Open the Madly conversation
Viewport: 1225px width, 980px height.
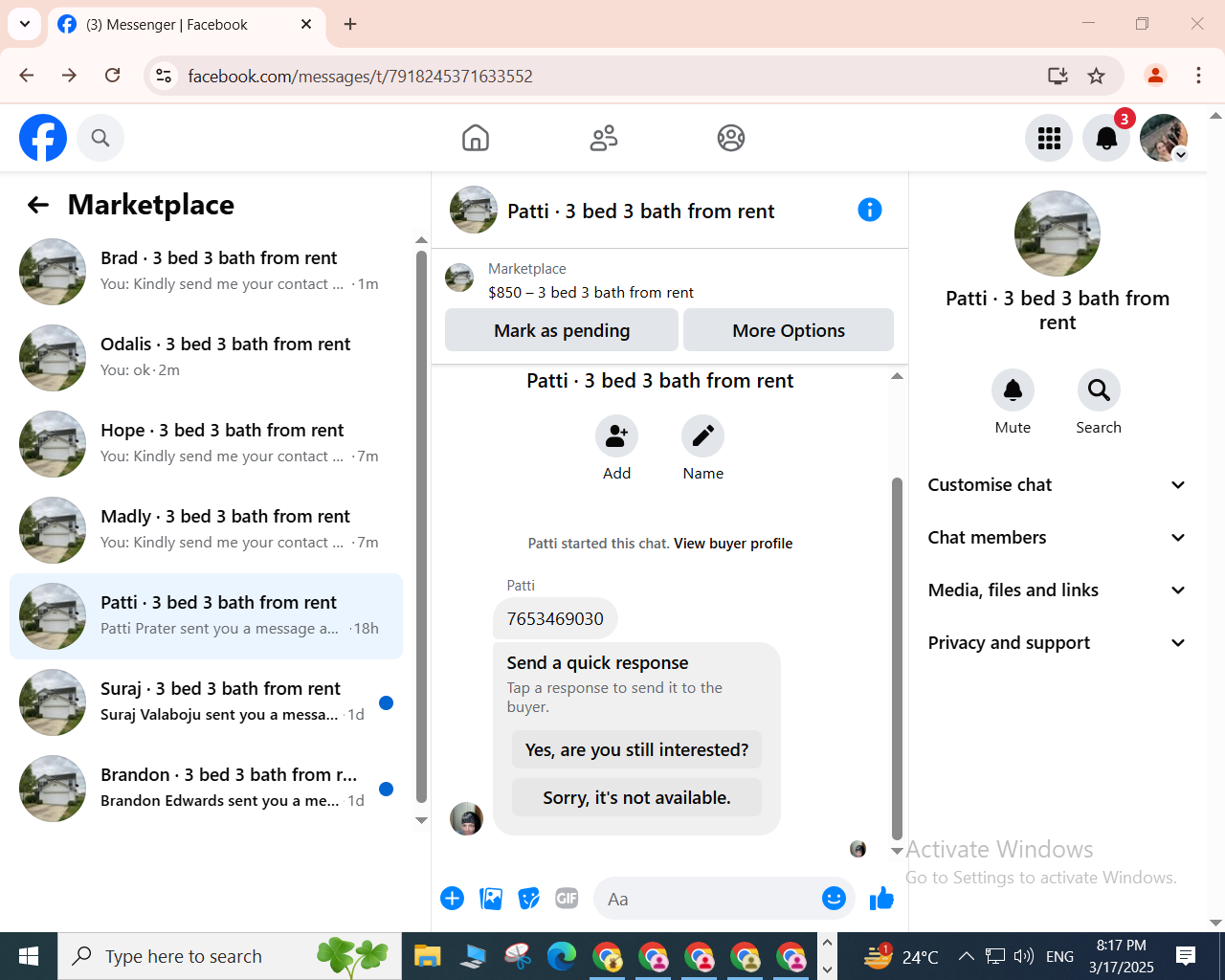[207, 530]
